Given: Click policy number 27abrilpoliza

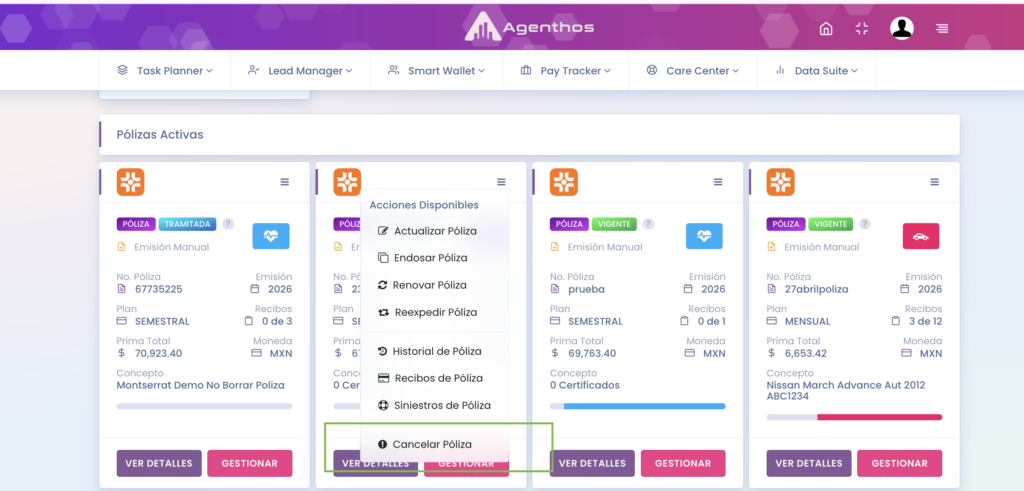Looking at the screenshot, I should [x=817, y=289].
